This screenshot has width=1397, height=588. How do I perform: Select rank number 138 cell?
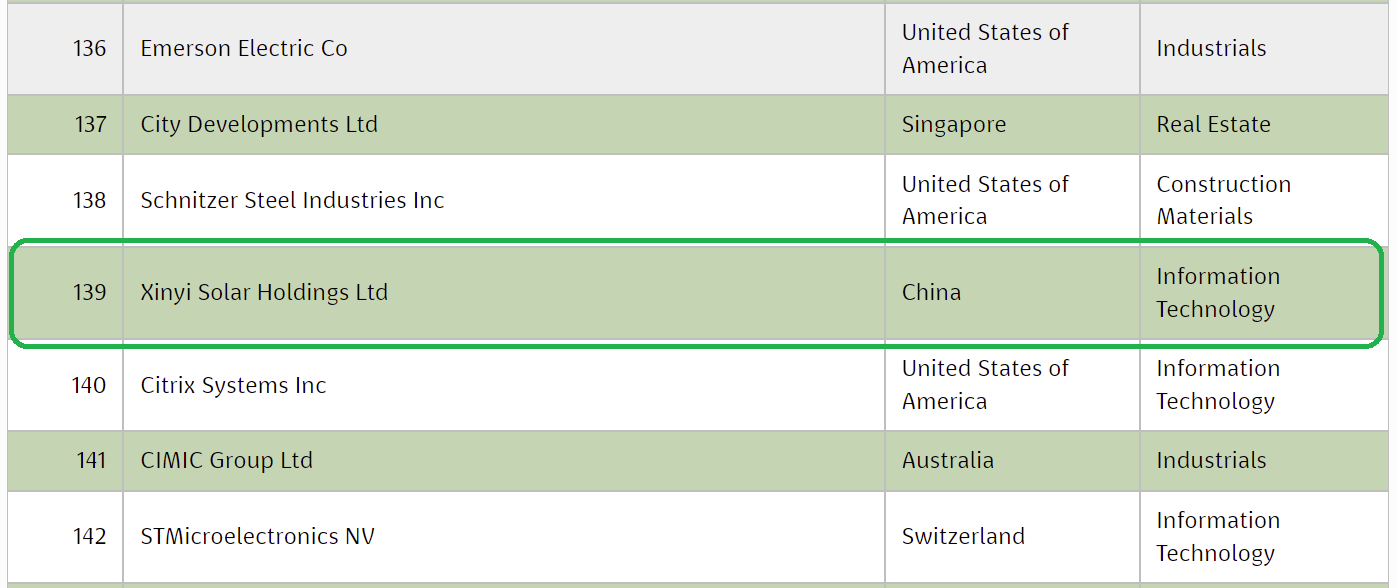pos(89,200)
